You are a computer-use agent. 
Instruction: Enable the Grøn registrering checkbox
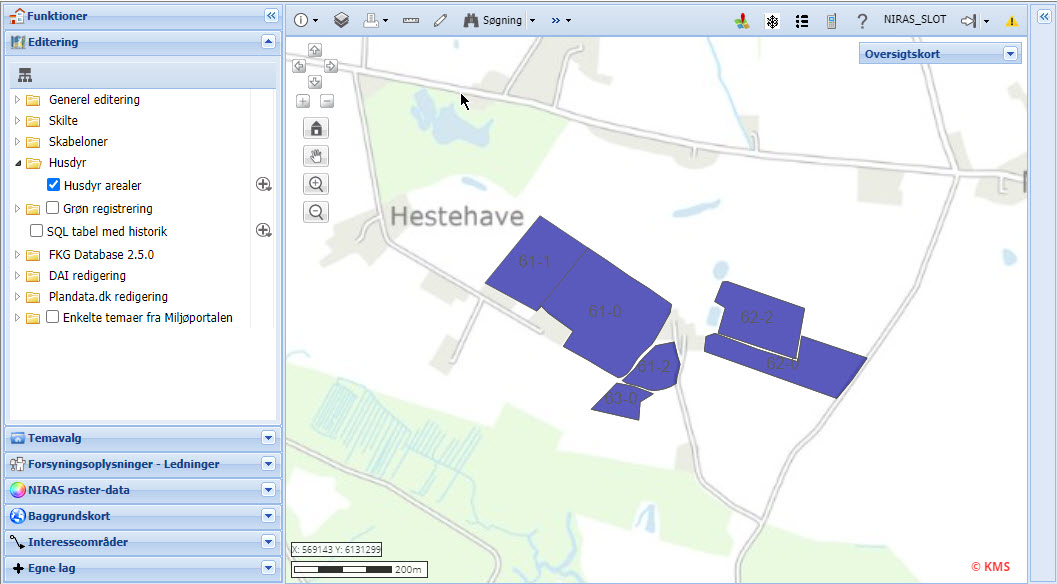[x=53, y=208]
